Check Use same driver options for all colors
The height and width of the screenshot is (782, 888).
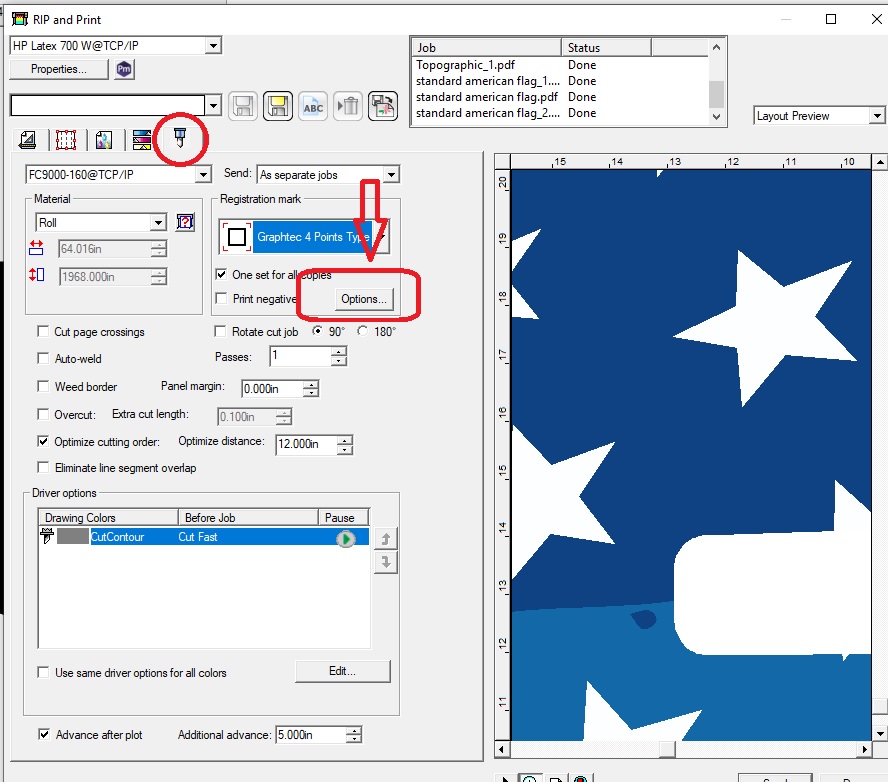pyautogui.click(x=43, y=672)
